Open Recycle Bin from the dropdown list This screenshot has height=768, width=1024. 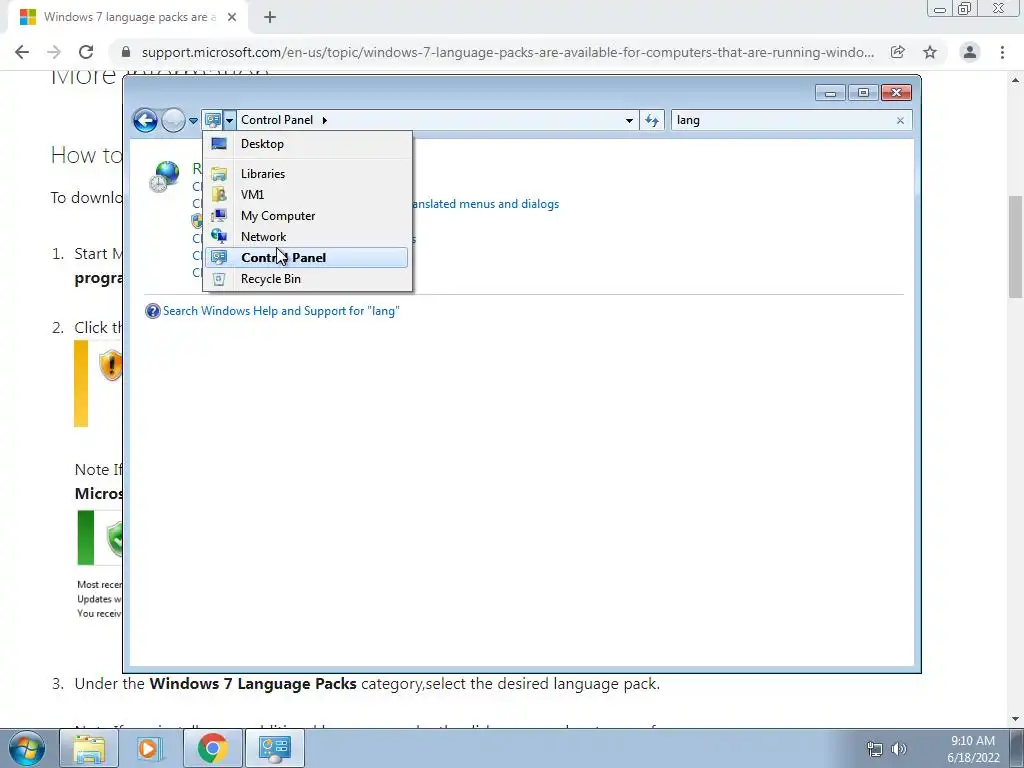tap(307, 279)
